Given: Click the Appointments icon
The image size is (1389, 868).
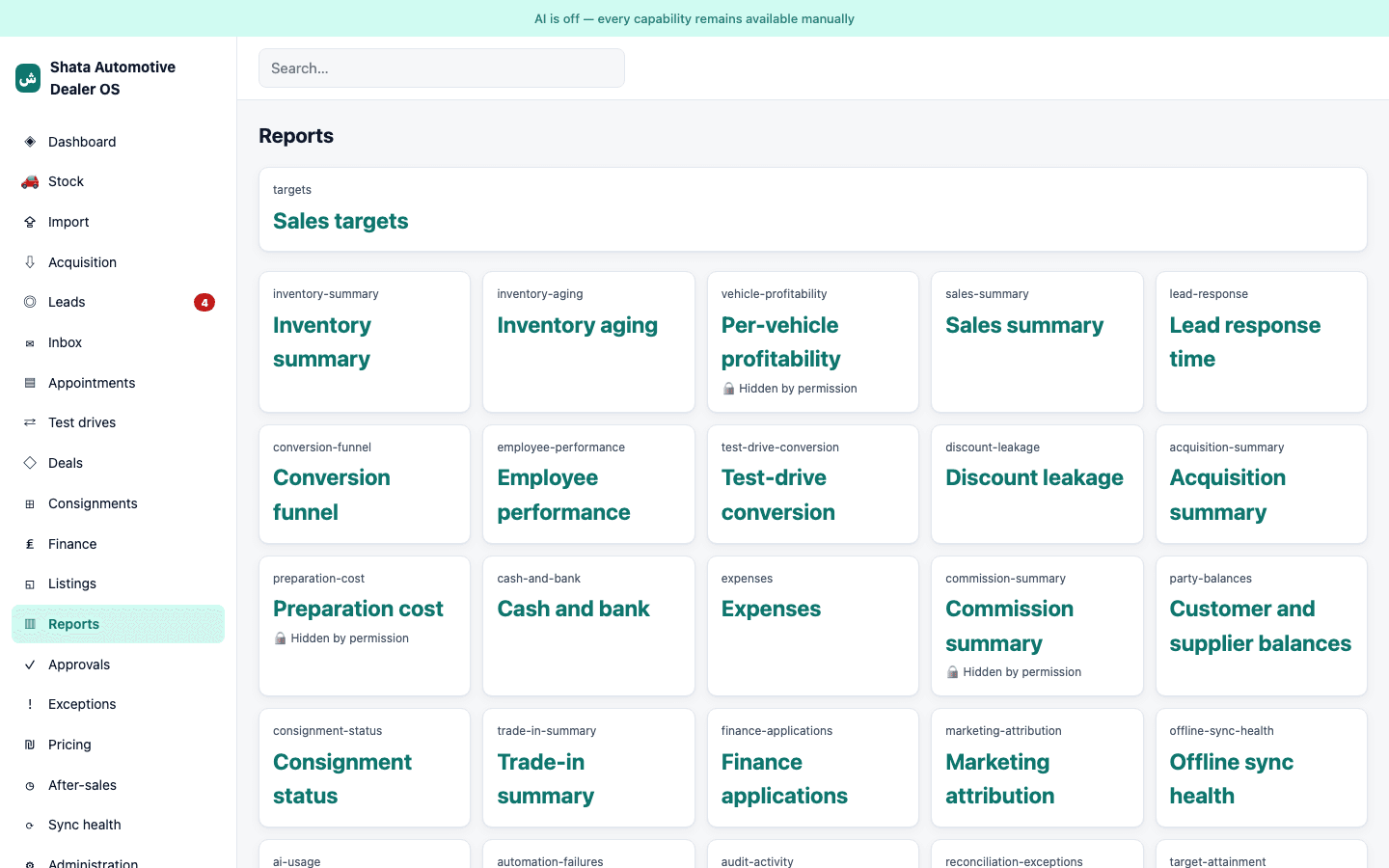Looking at the screenshot, I should 30,383.
